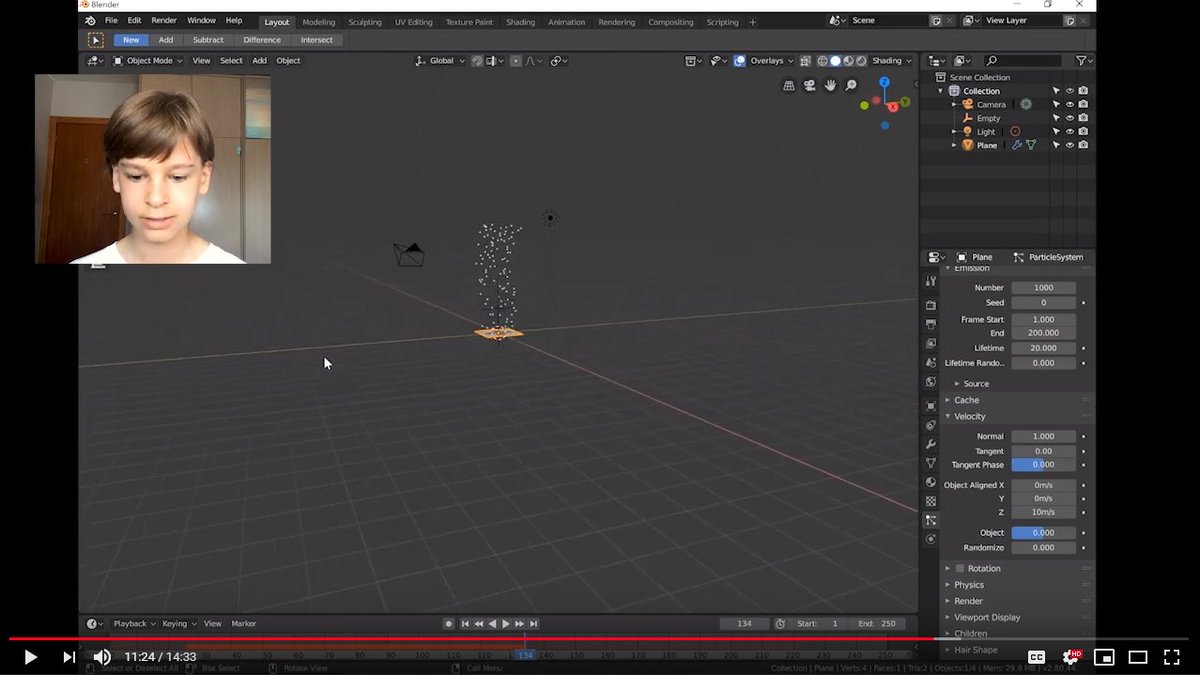Screen dimensions: 1200x675
Task: Click the green Y axis gizmo ball
Action: pos(905,102)
